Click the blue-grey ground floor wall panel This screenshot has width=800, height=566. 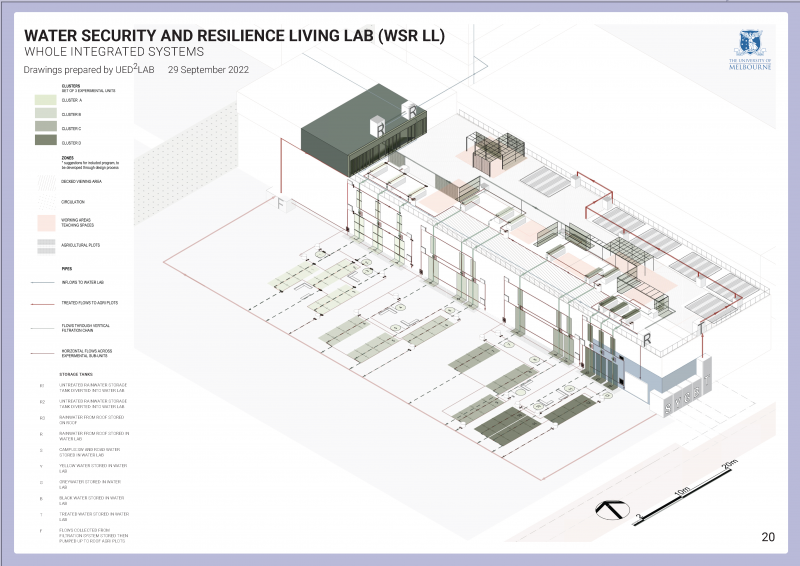tap(658, 371)
